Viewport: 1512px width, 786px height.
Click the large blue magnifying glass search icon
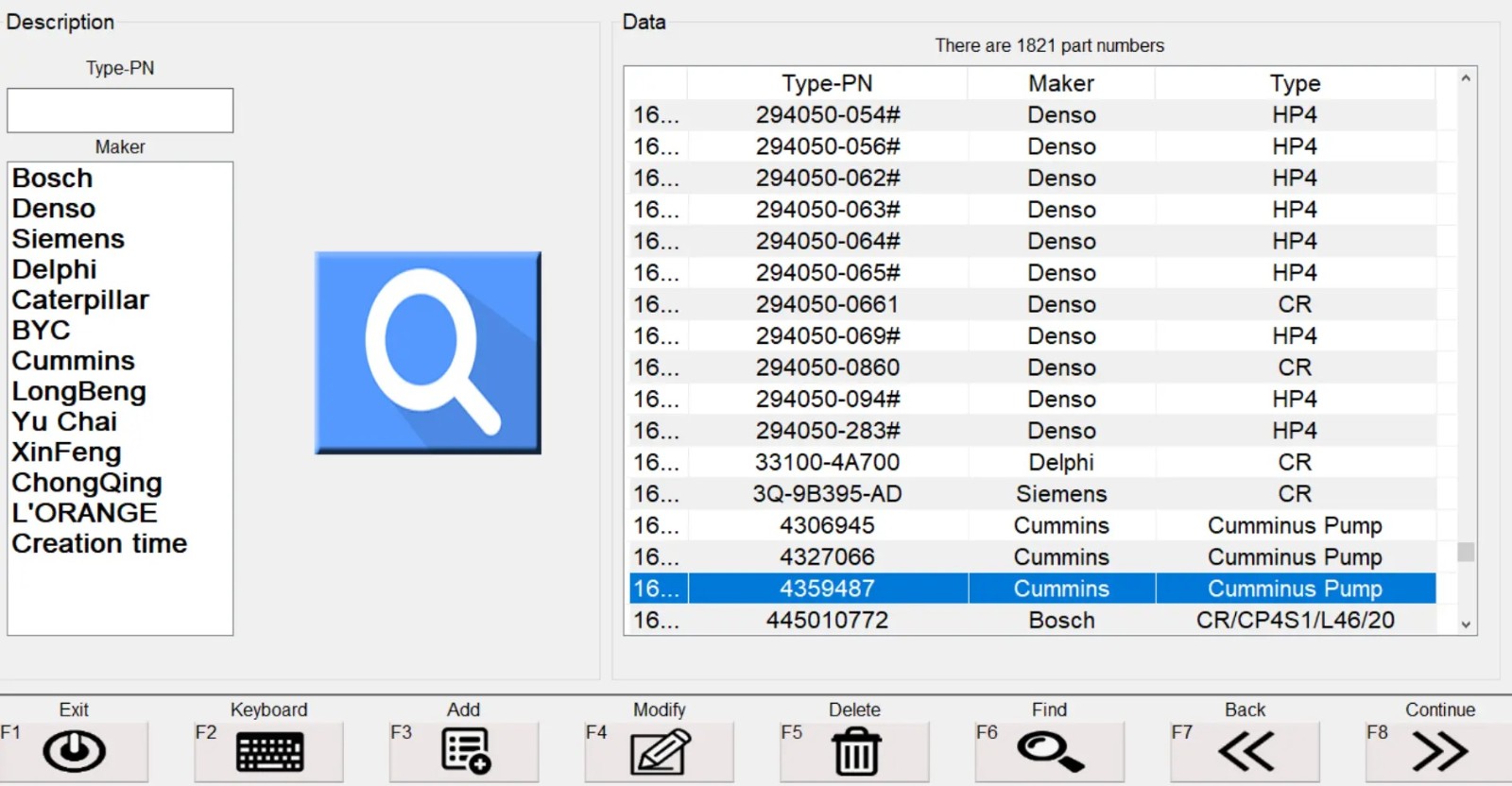427,352
